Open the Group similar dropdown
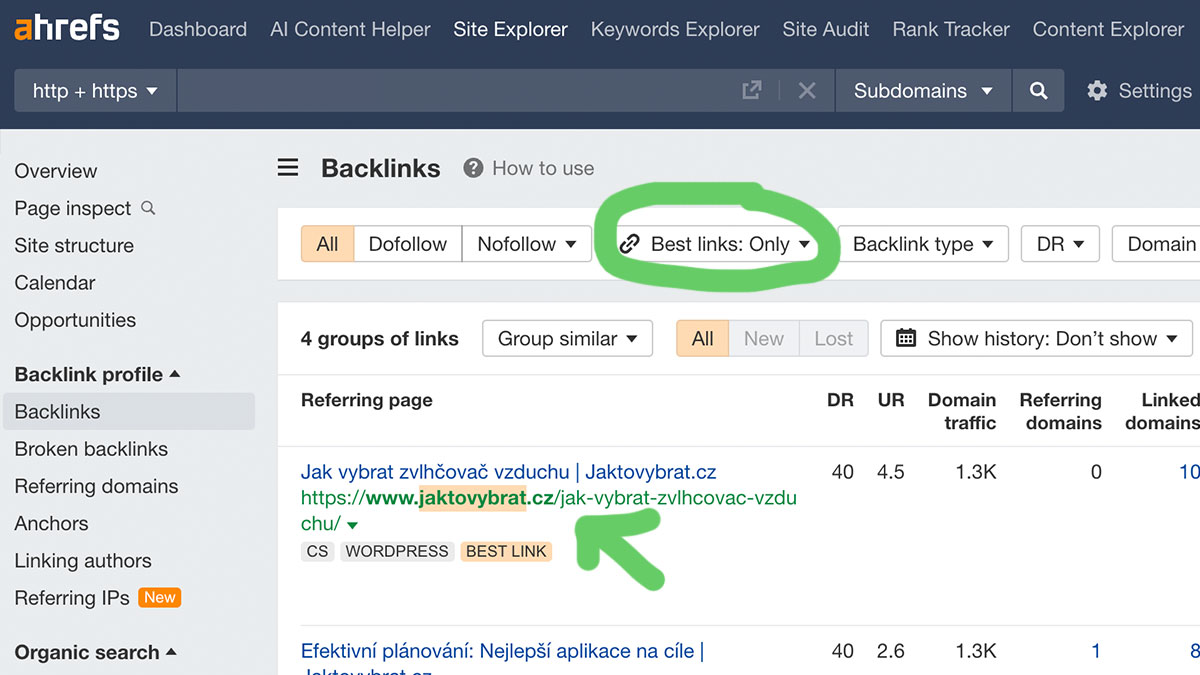 coord(567,339)
